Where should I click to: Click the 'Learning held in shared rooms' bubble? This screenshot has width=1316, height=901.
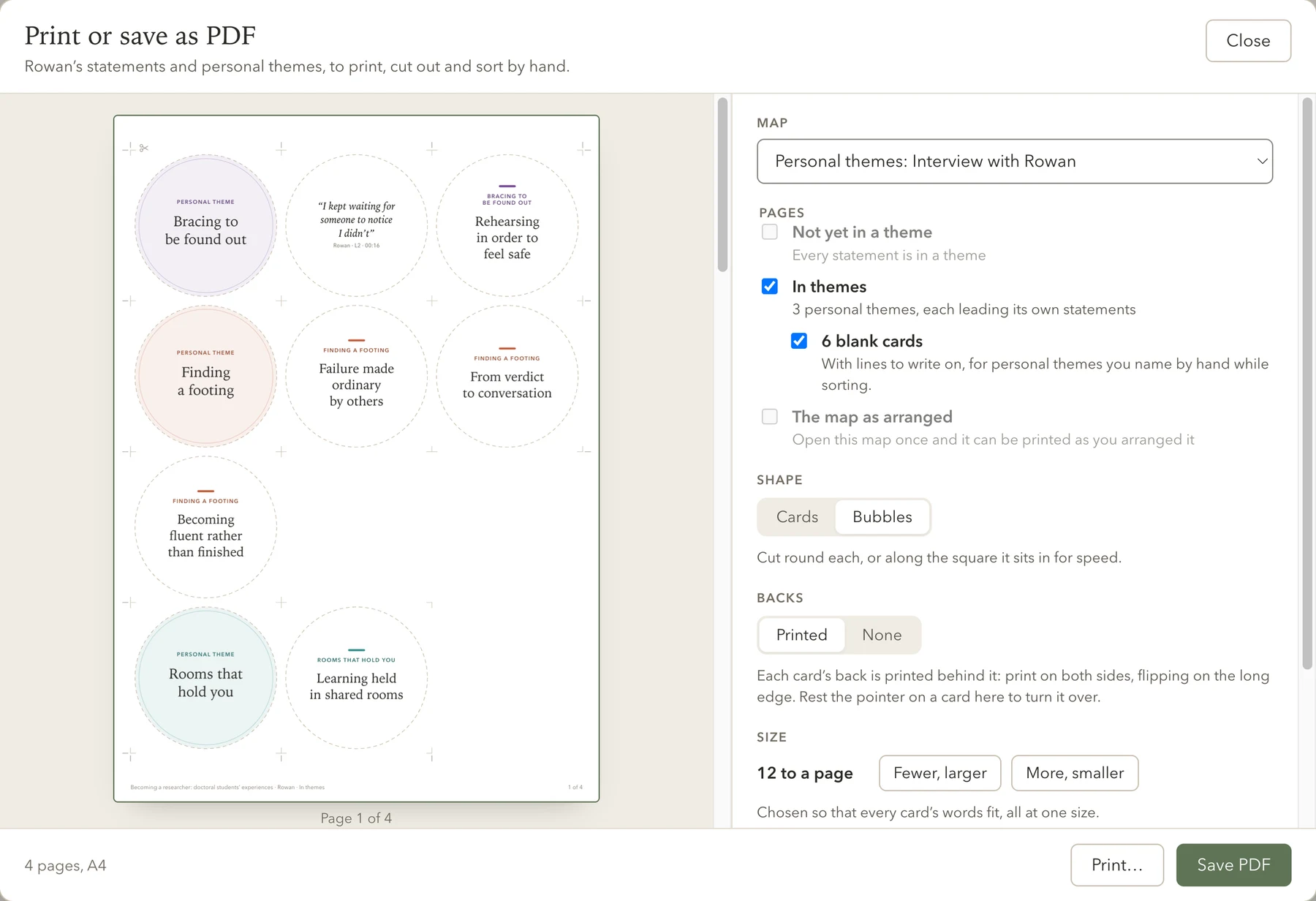[x=356, y=678]
